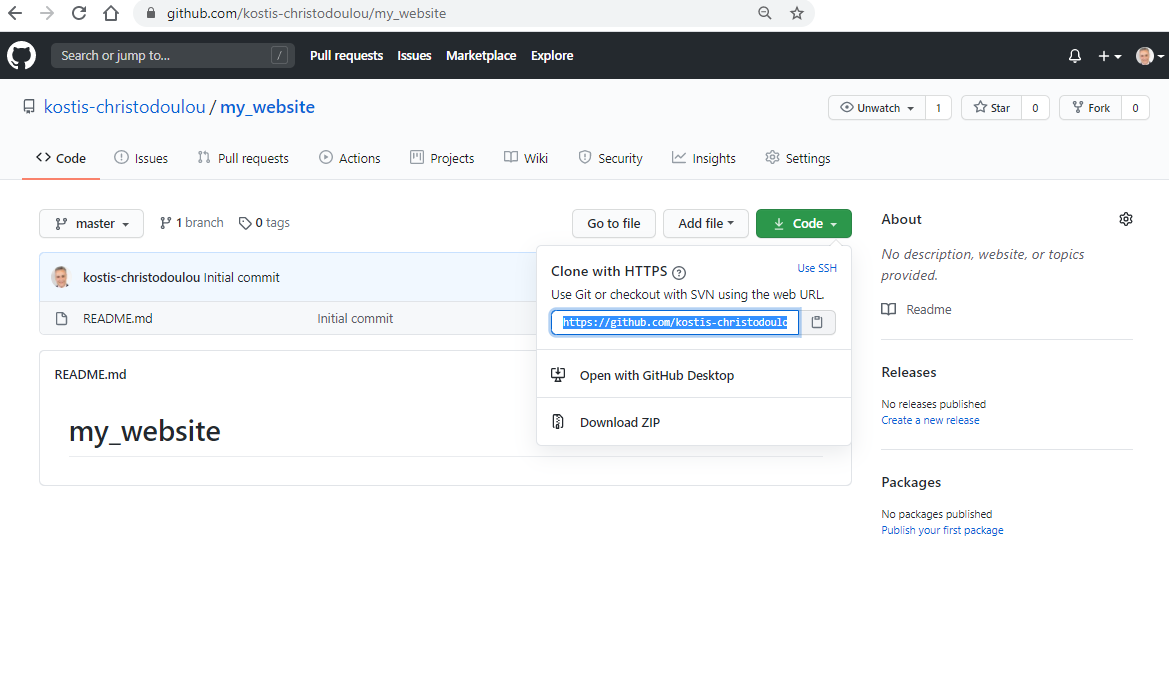
Task: Star the my_website repository
Action: pos(990,108)
